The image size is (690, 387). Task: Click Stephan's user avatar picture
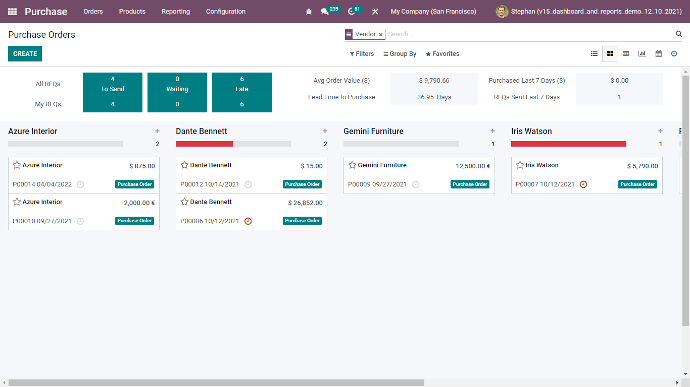pos(502,12)
